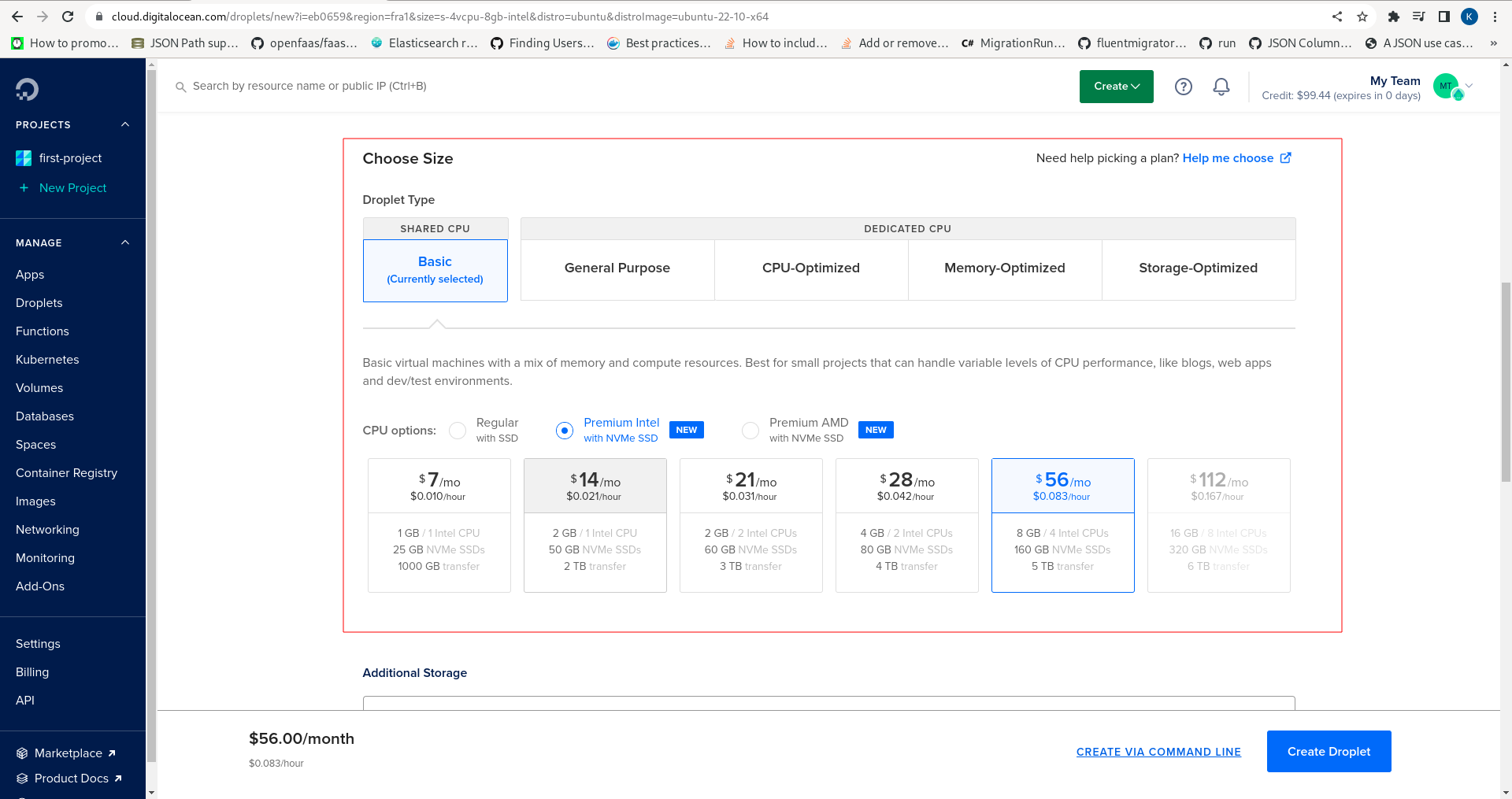Choose the $56/mo droplet plan
Screen dimensions: 1512x799
pos(1063,525)
